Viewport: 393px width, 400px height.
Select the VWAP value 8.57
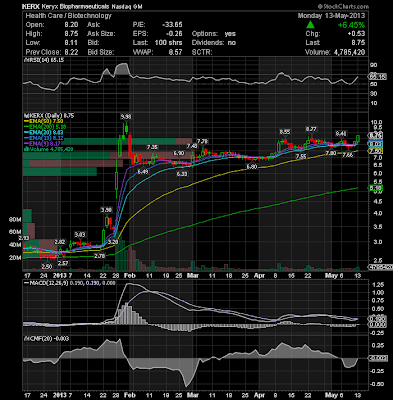175,52
